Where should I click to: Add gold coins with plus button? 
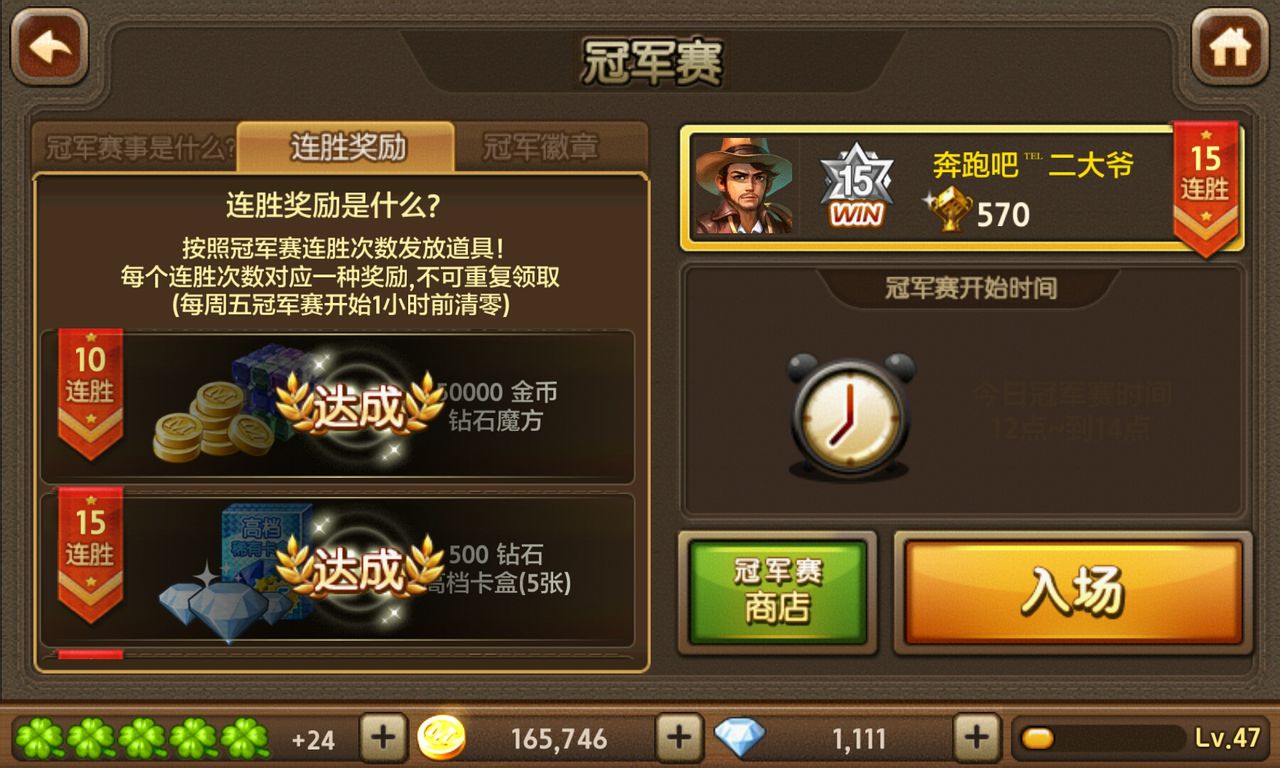click(x=679, y=739)
